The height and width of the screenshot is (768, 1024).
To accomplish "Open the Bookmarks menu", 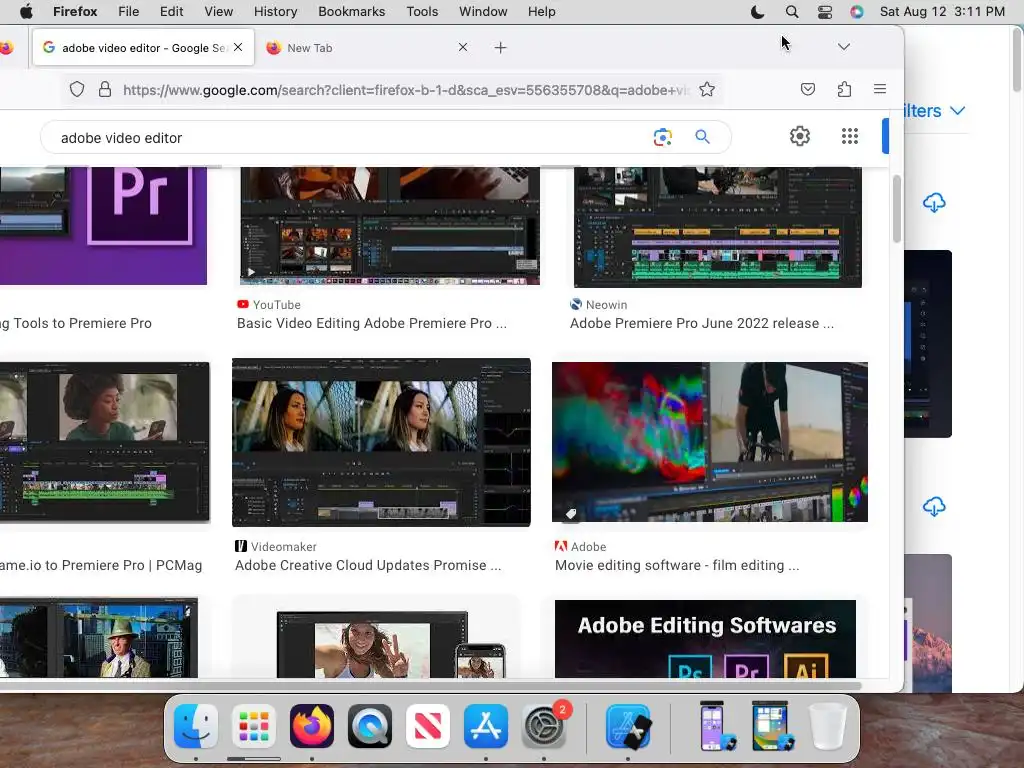I will (351, 11).
